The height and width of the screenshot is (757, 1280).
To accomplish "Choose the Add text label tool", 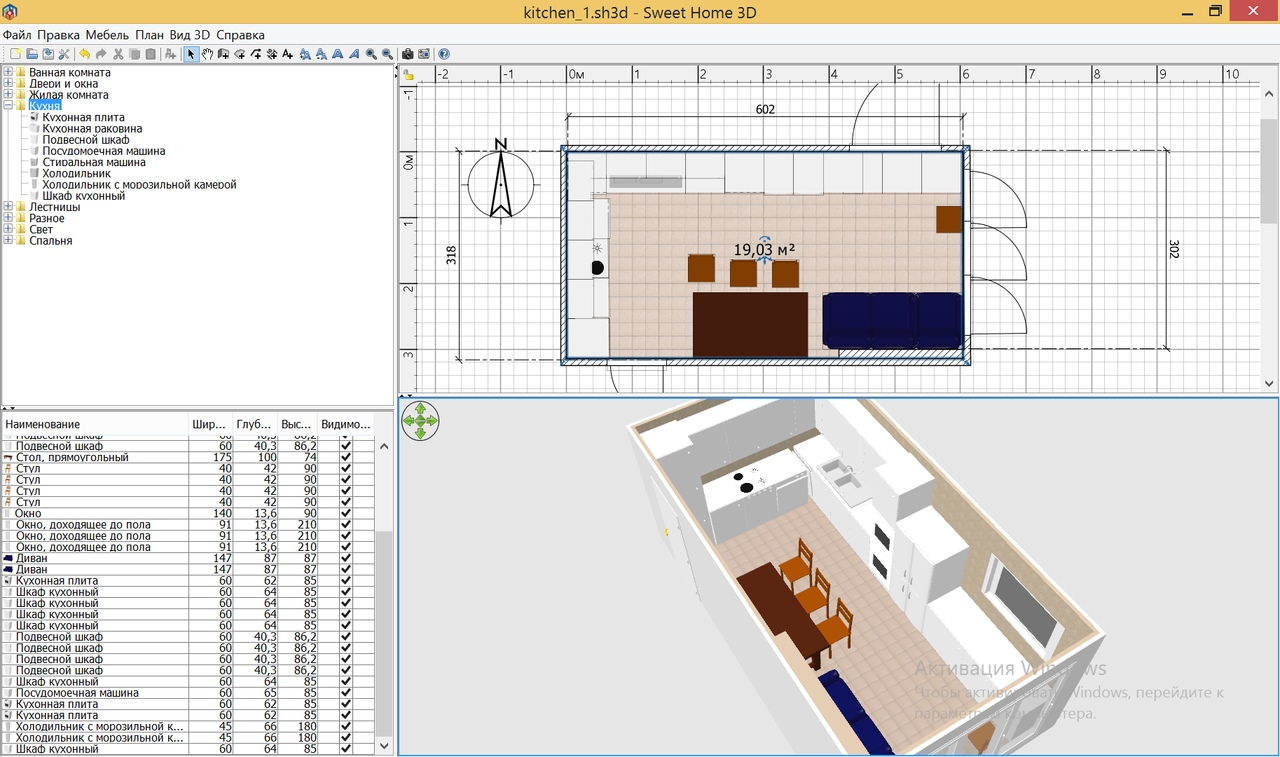I will click(x=288, y=54).
